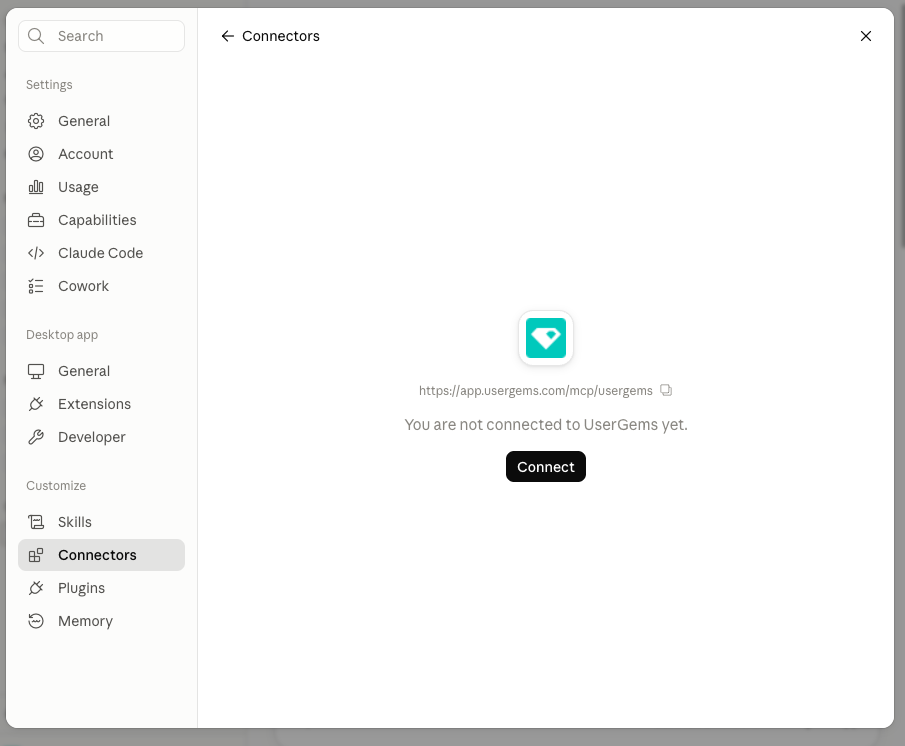The width and height of the screenshot is (905, 746).
Task: Click the Capabilities briefcase icon
Action: 36,220
